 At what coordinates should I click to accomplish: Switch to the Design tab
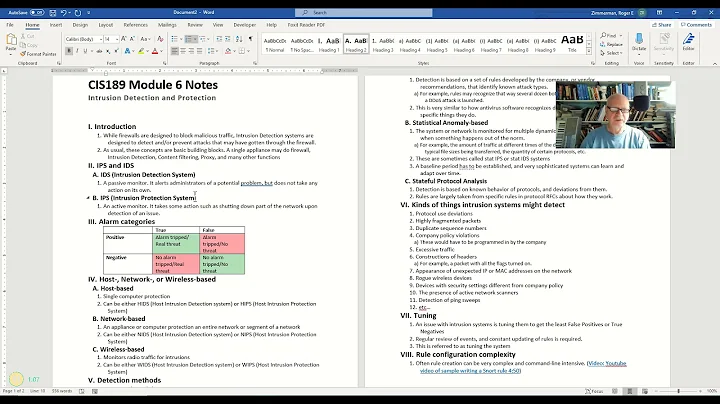tap(80, 25)
